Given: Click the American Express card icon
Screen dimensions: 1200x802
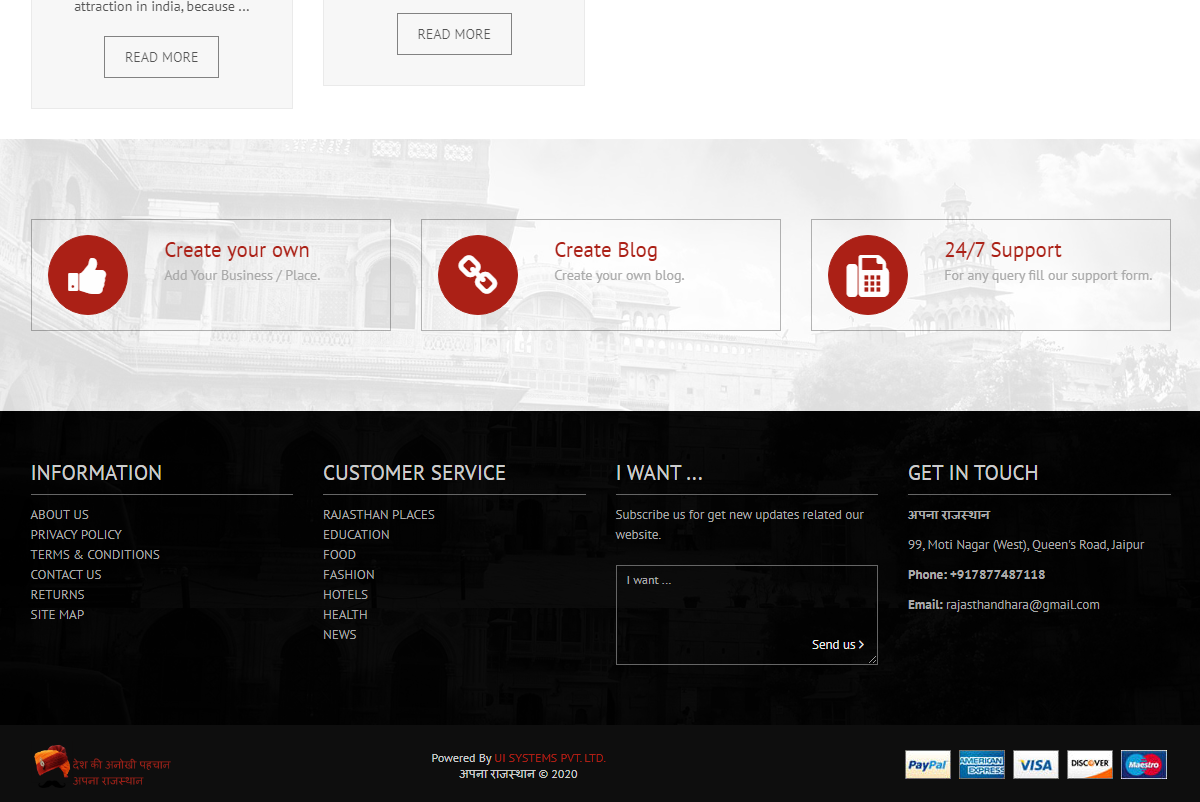Looking at the screenshot, I should (x=982, y=765).
